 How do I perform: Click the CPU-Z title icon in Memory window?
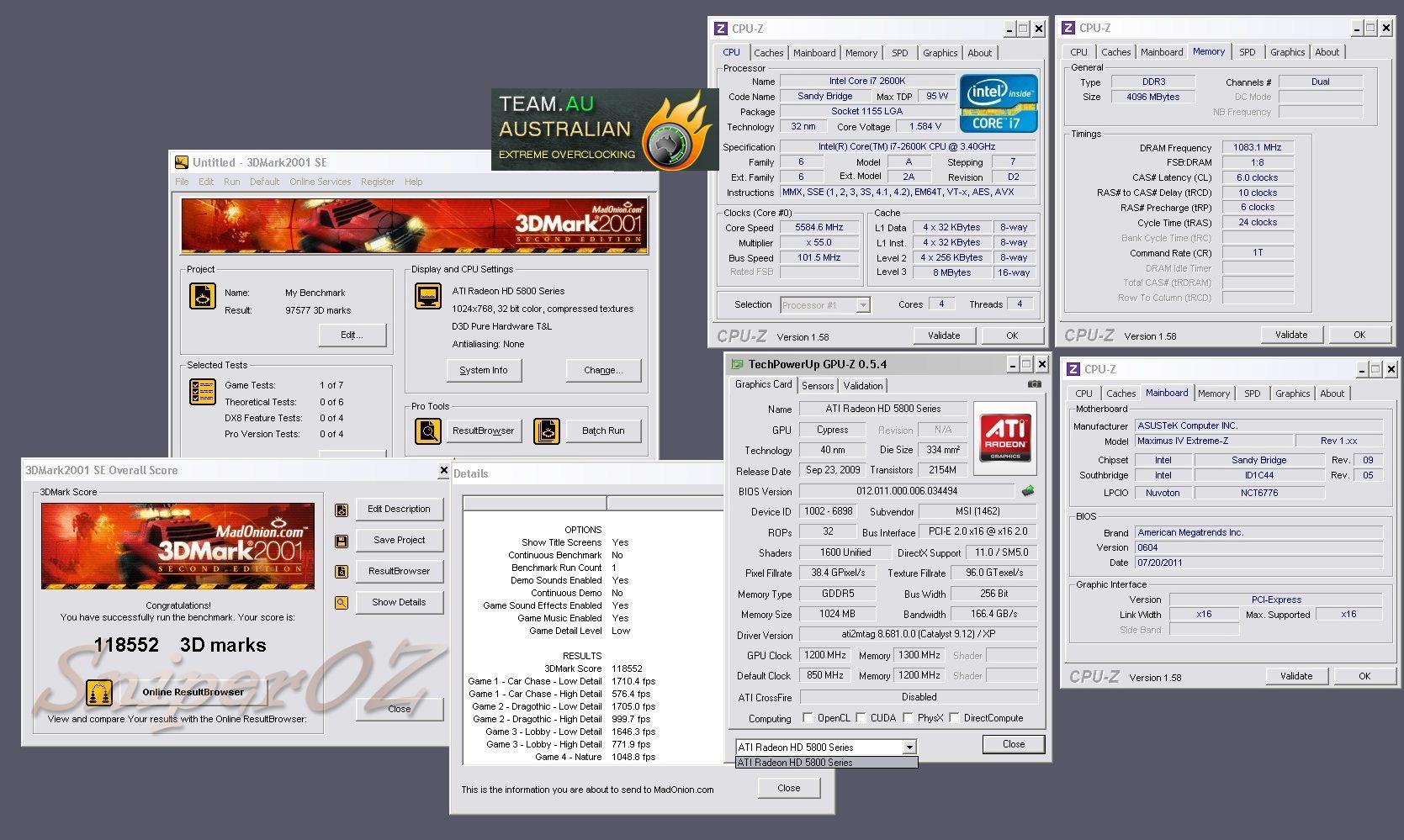[x=1068, y=28]
